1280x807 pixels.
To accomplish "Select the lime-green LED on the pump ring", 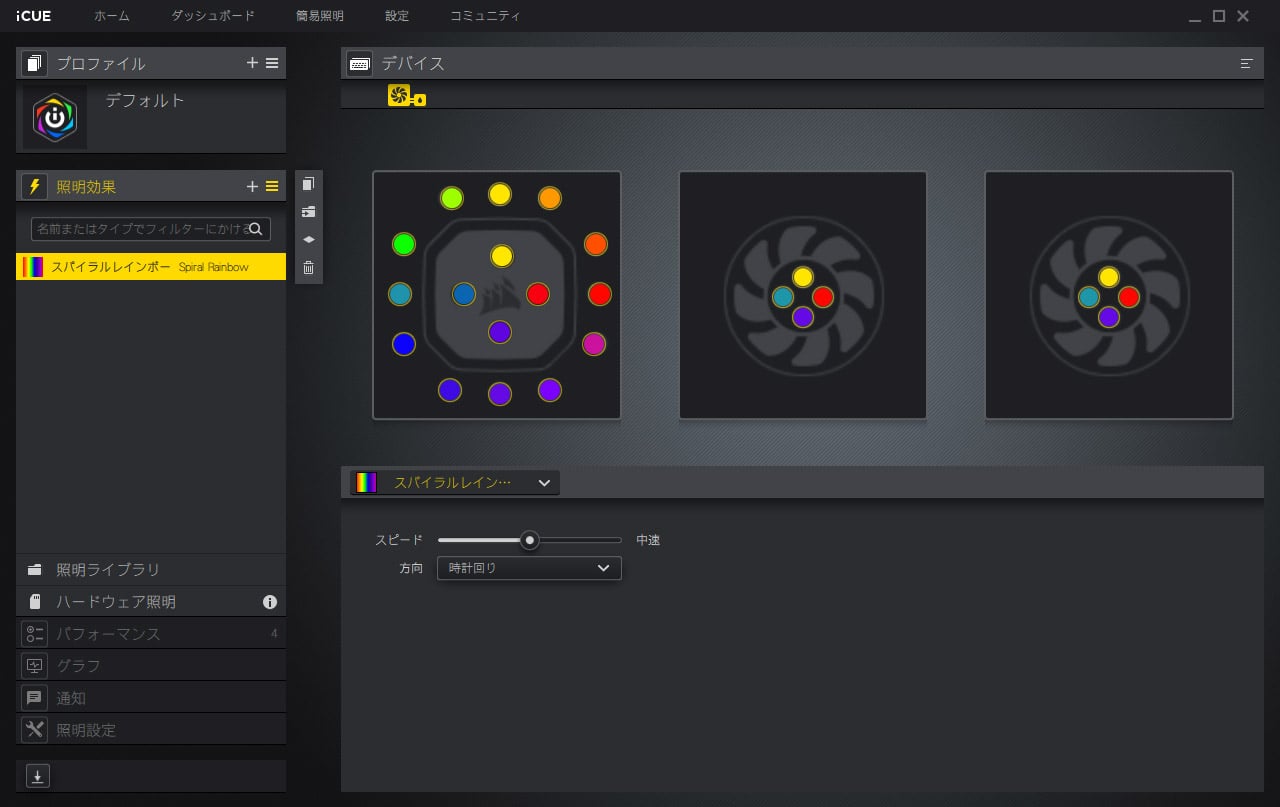I will pos(452,198).
